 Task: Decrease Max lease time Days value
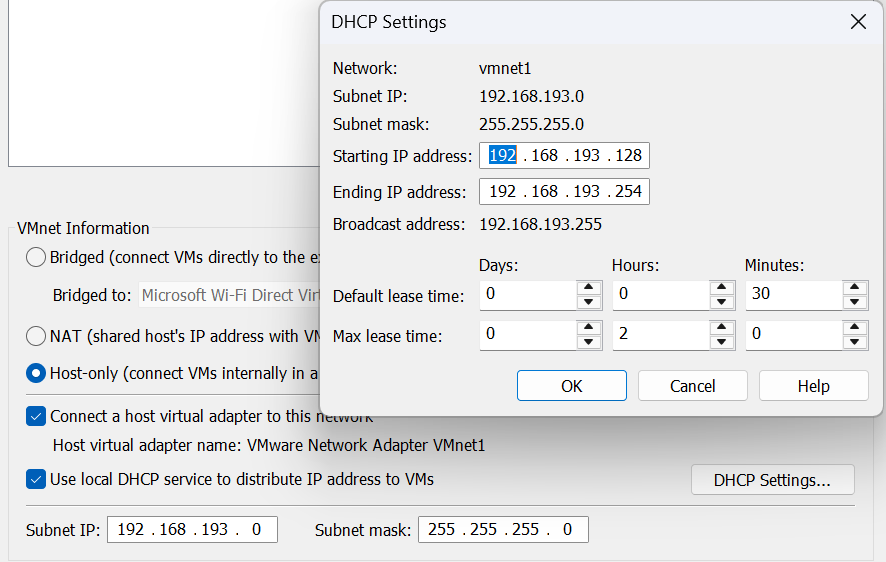click(588, 343)
